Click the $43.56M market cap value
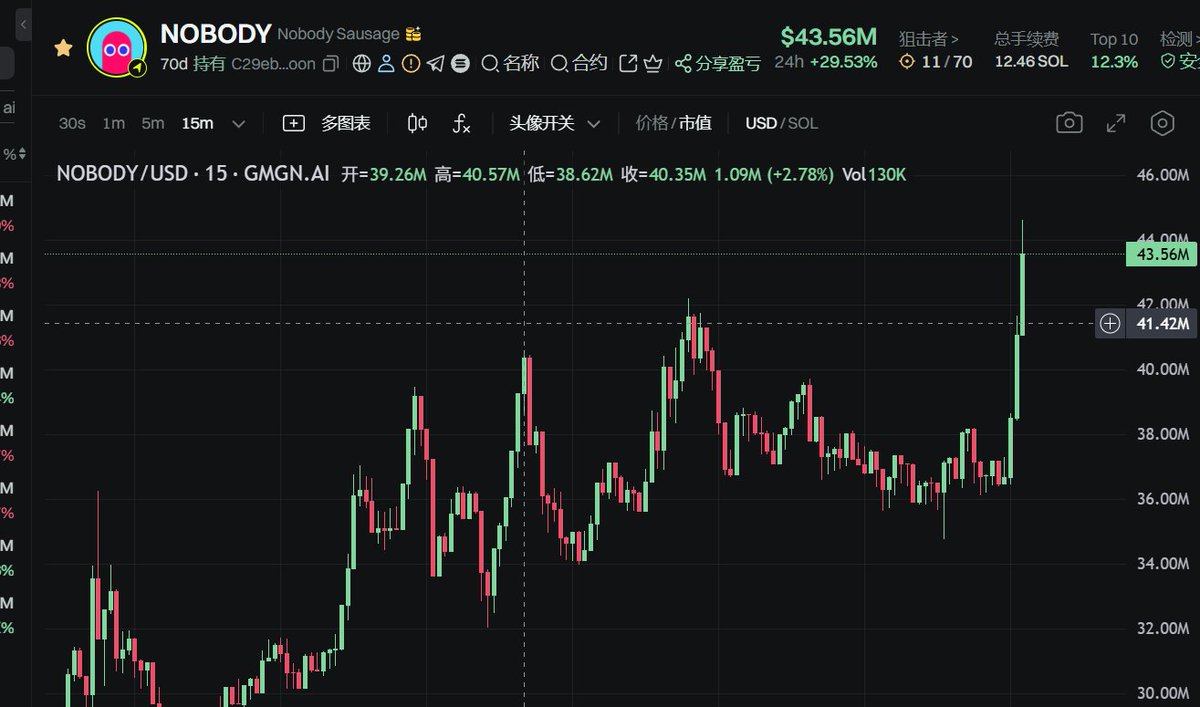This screenshot has height=707, width=1200. coord(829,37)
